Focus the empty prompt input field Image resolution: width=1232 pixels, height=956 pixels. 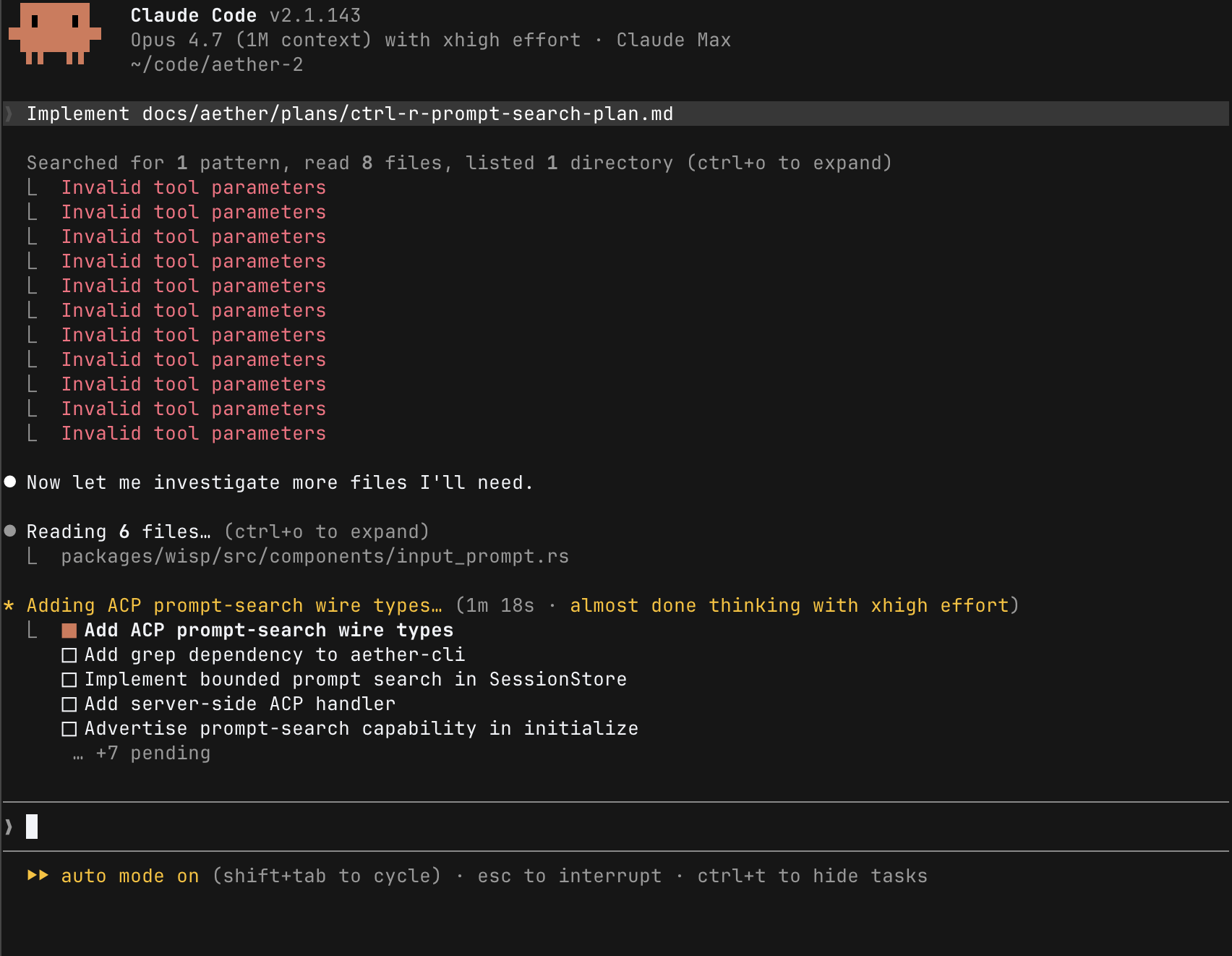click(x=616, y=827)
